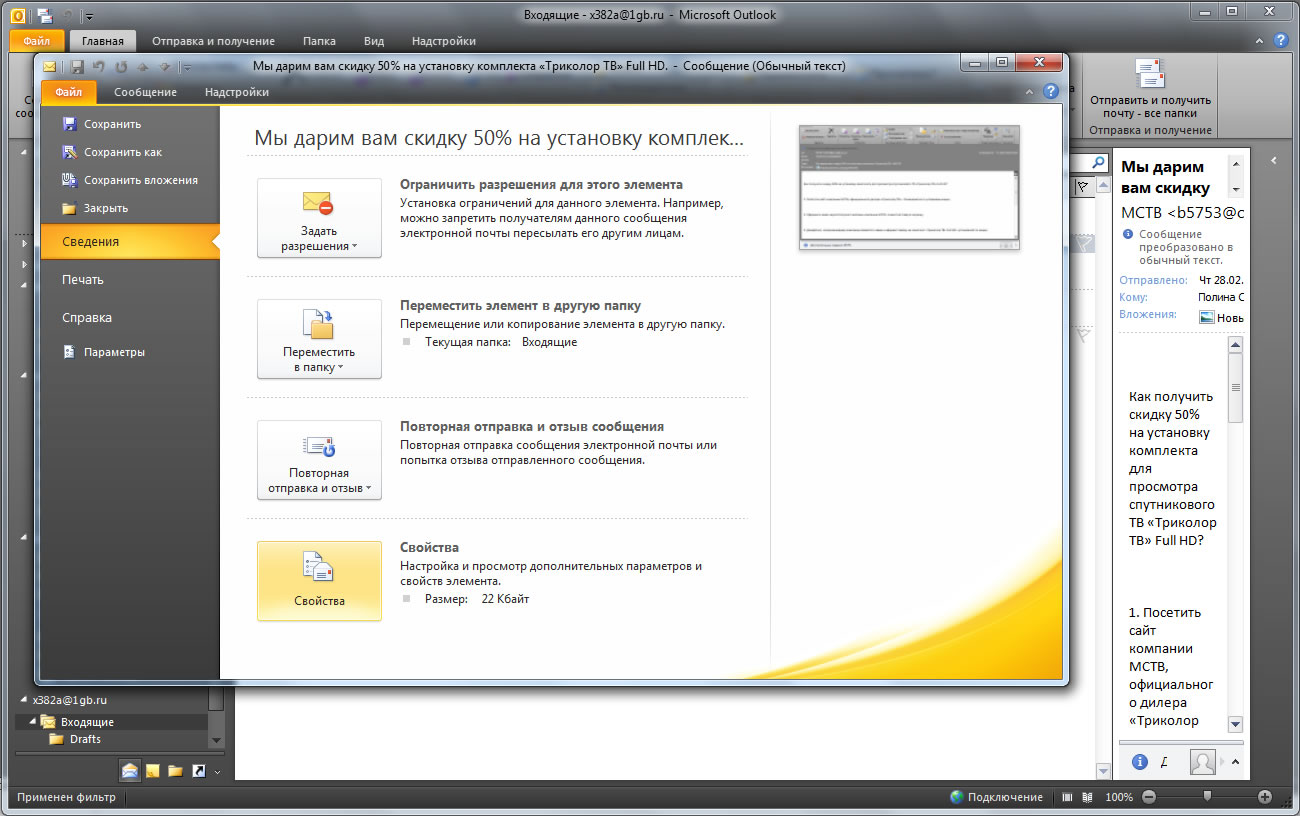The width and height of the screenshot is (1300, 816).
Task: Open Повторная отправка и отзыв dropdown
Action: click(319, 460)
